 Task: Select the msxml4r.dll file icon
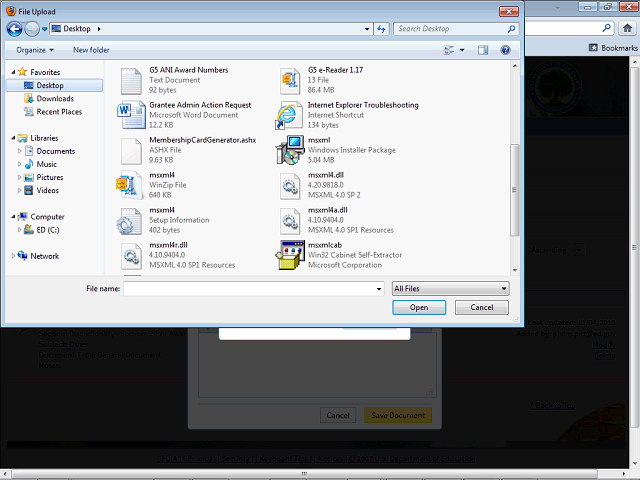(131, 256)
